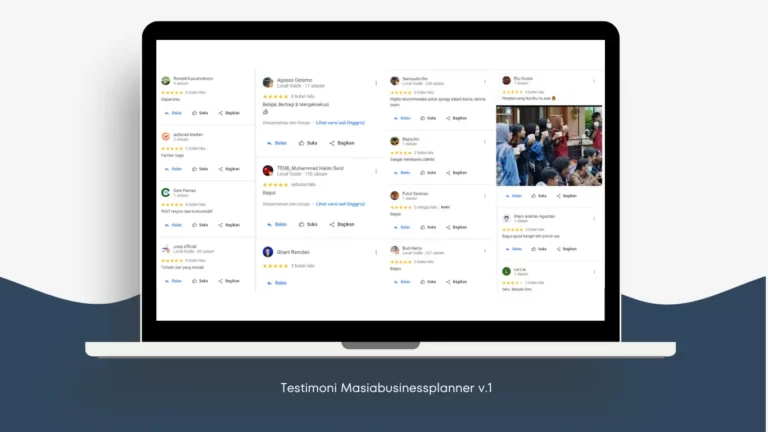The image size is (768, 432).
Task: Click Suka on Budi's Local Guide review
Action: [428, 282]
